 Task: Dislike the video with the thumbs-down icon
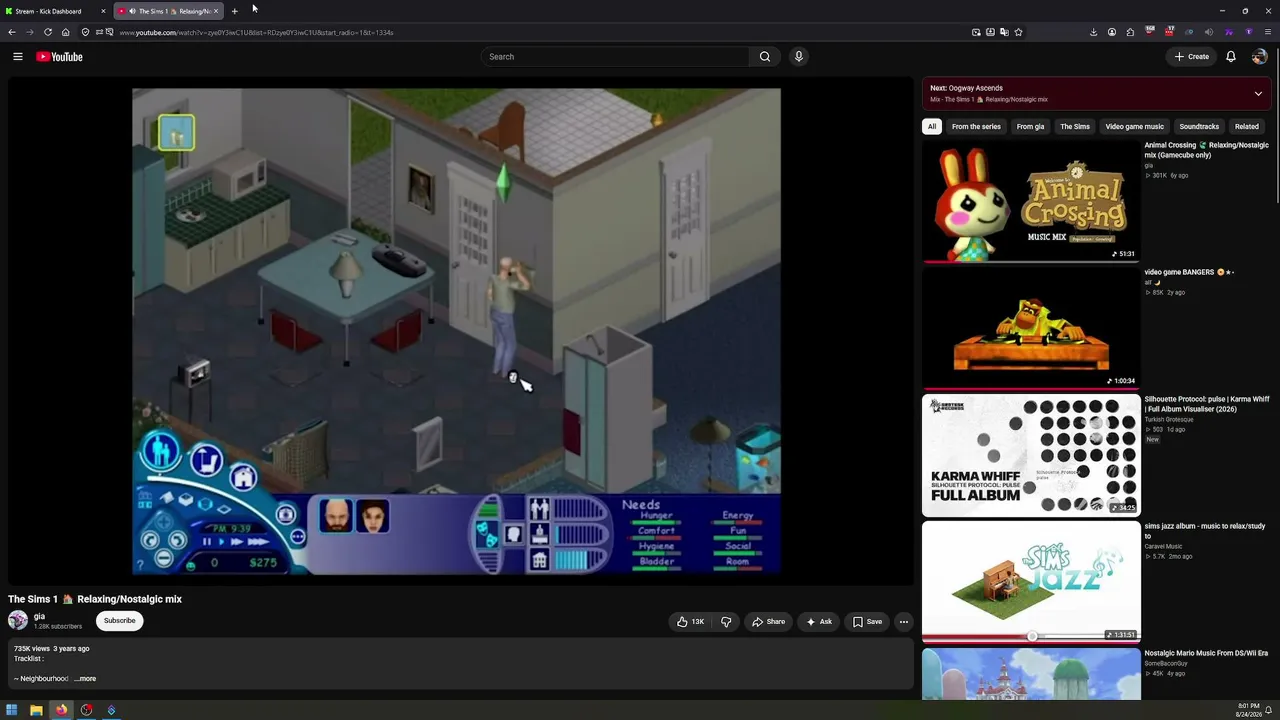pyautogui.click(x=726, y=622)
